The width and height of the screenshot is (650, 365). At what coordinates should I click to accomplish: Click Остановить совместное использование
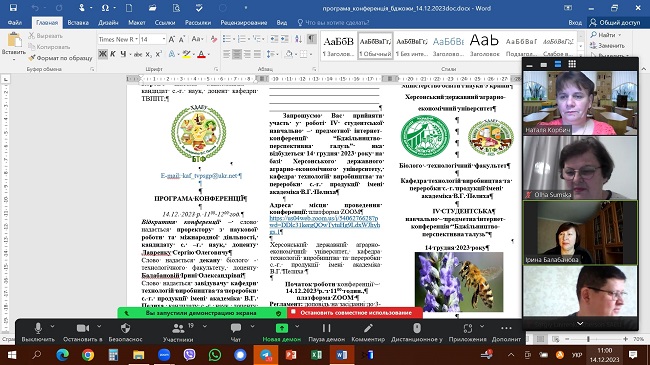[355, 313]
